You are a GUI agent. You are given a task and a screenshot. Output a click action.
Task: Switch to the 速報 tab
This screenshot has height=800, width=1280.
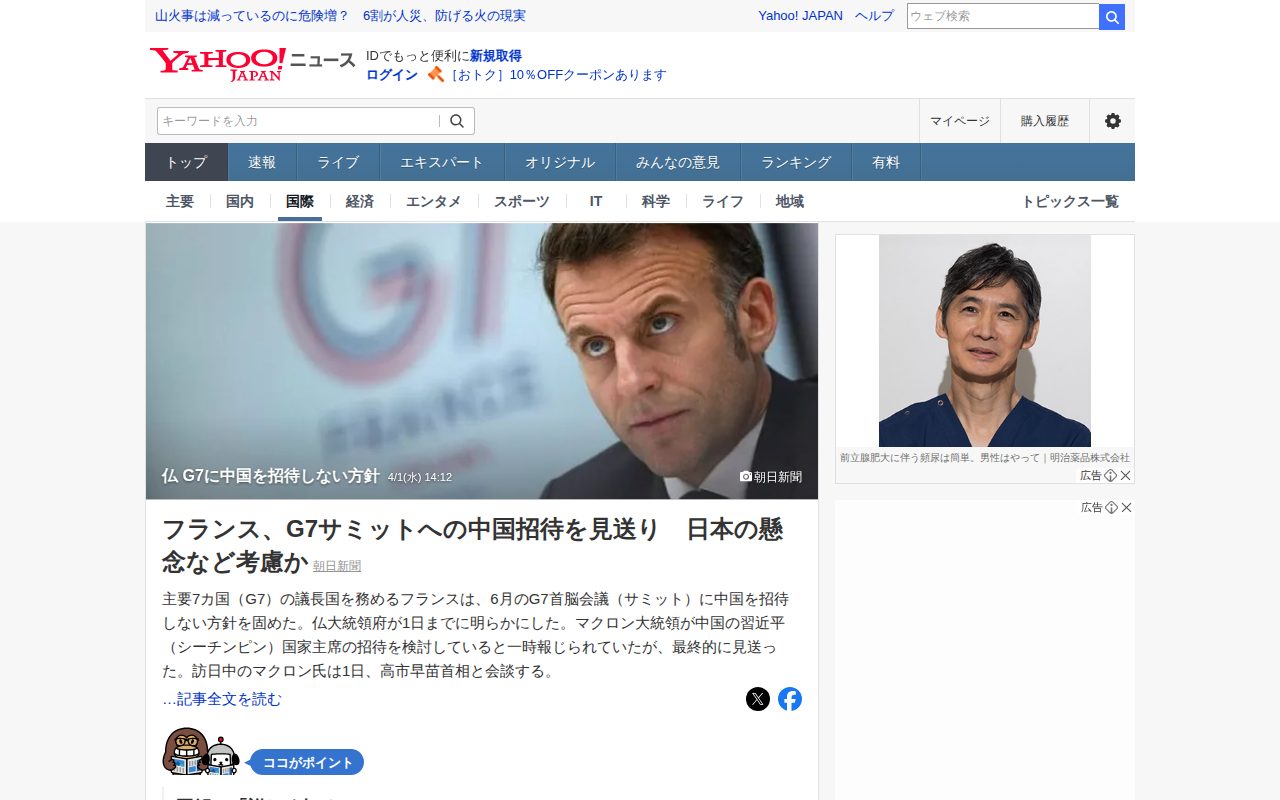coord(262,162)
